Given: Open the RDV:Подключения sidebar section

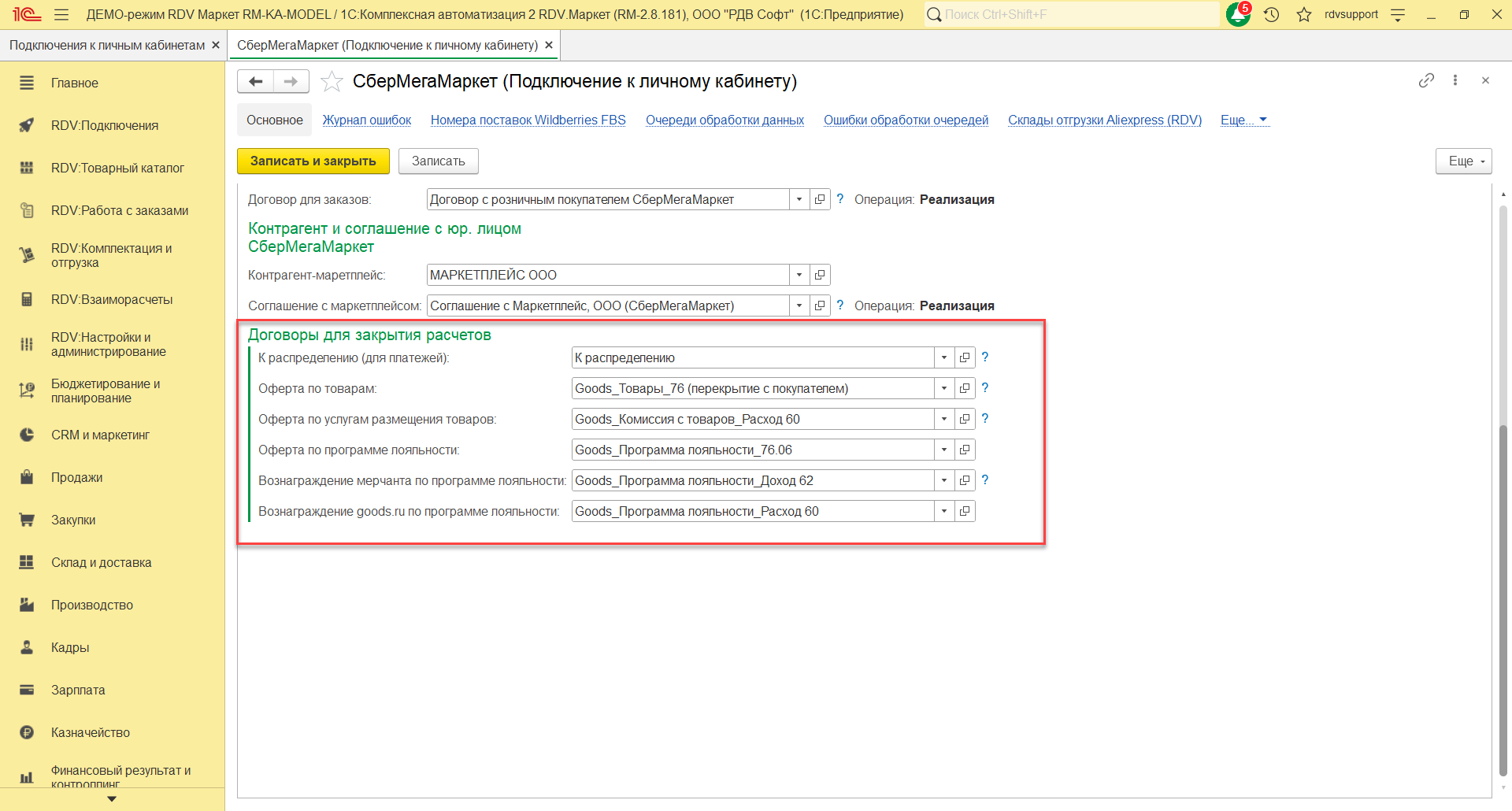Looking at the screenshot, I should 105,126.
